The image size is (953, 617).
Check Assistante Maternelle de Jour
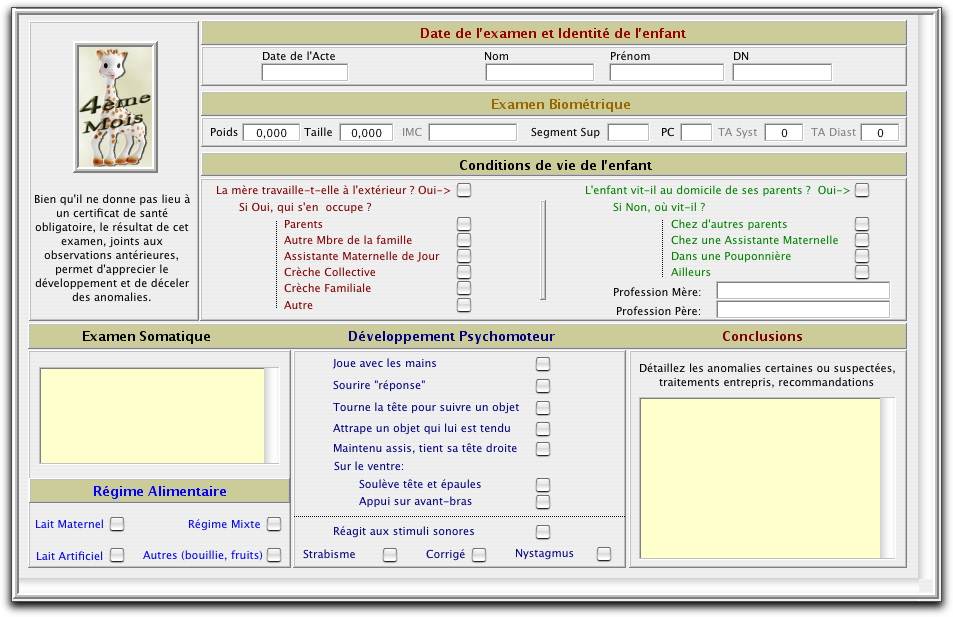point(464,256)
